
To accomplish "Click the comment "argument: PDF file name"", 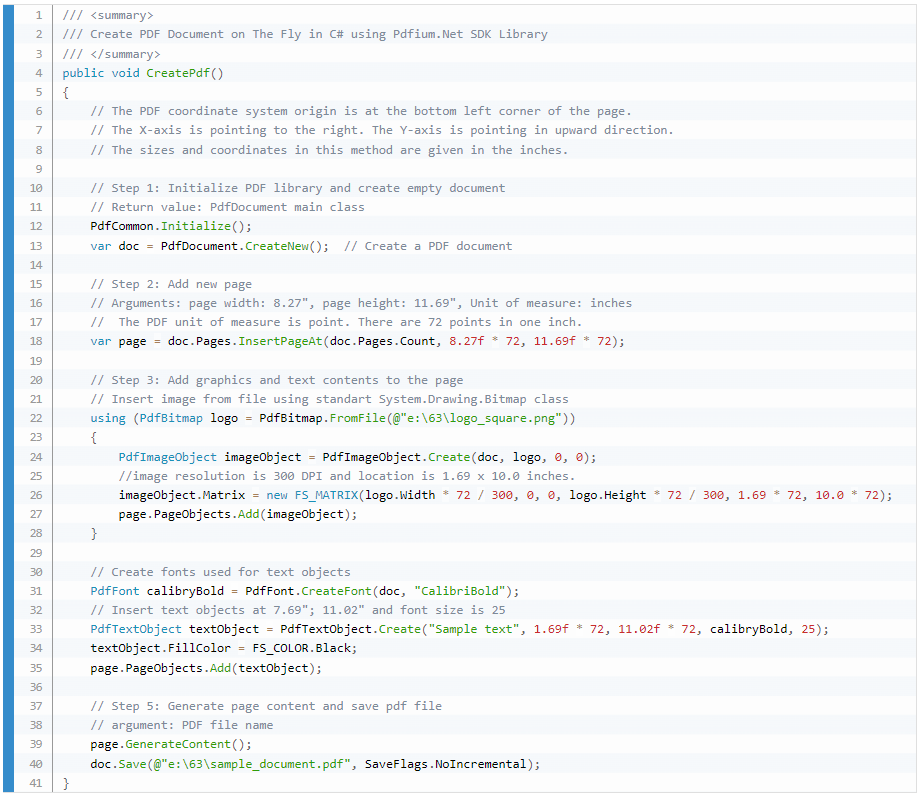I will 182,725.
